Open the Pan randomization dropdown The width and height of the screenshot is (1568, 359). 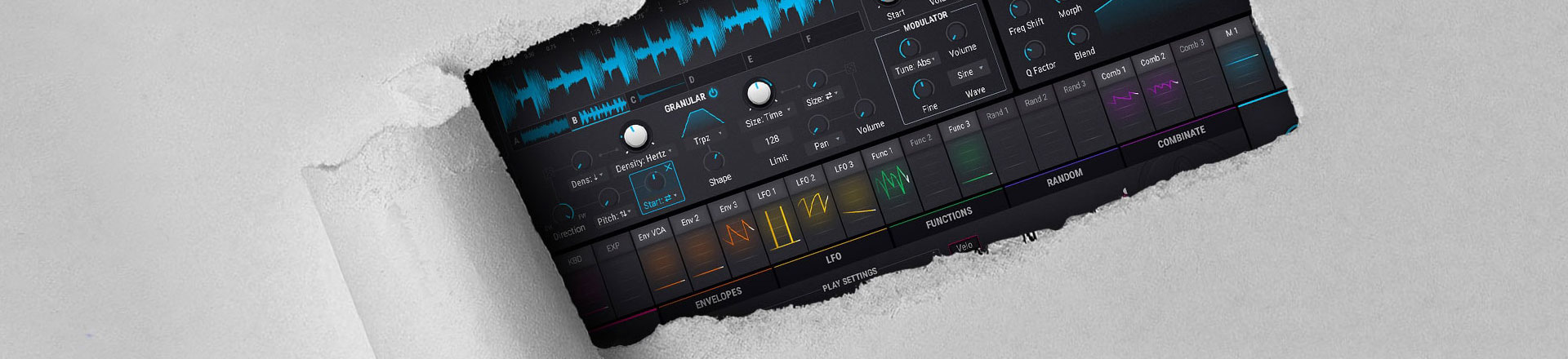click(826, 144)
